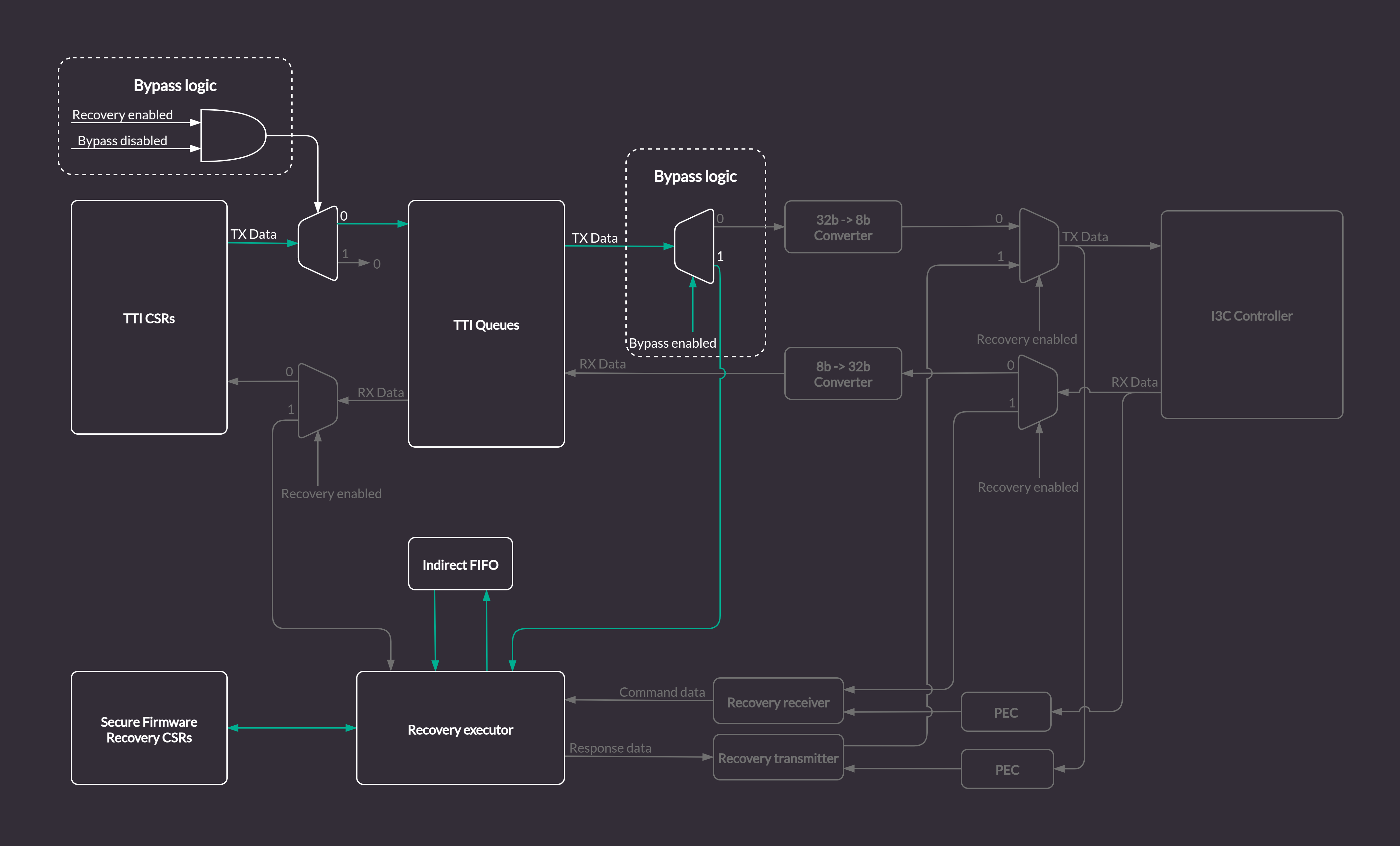The width and height of the screenshot is (1400, 846).
Task: Click the Bypass enabled label
Action: (672, 343)
